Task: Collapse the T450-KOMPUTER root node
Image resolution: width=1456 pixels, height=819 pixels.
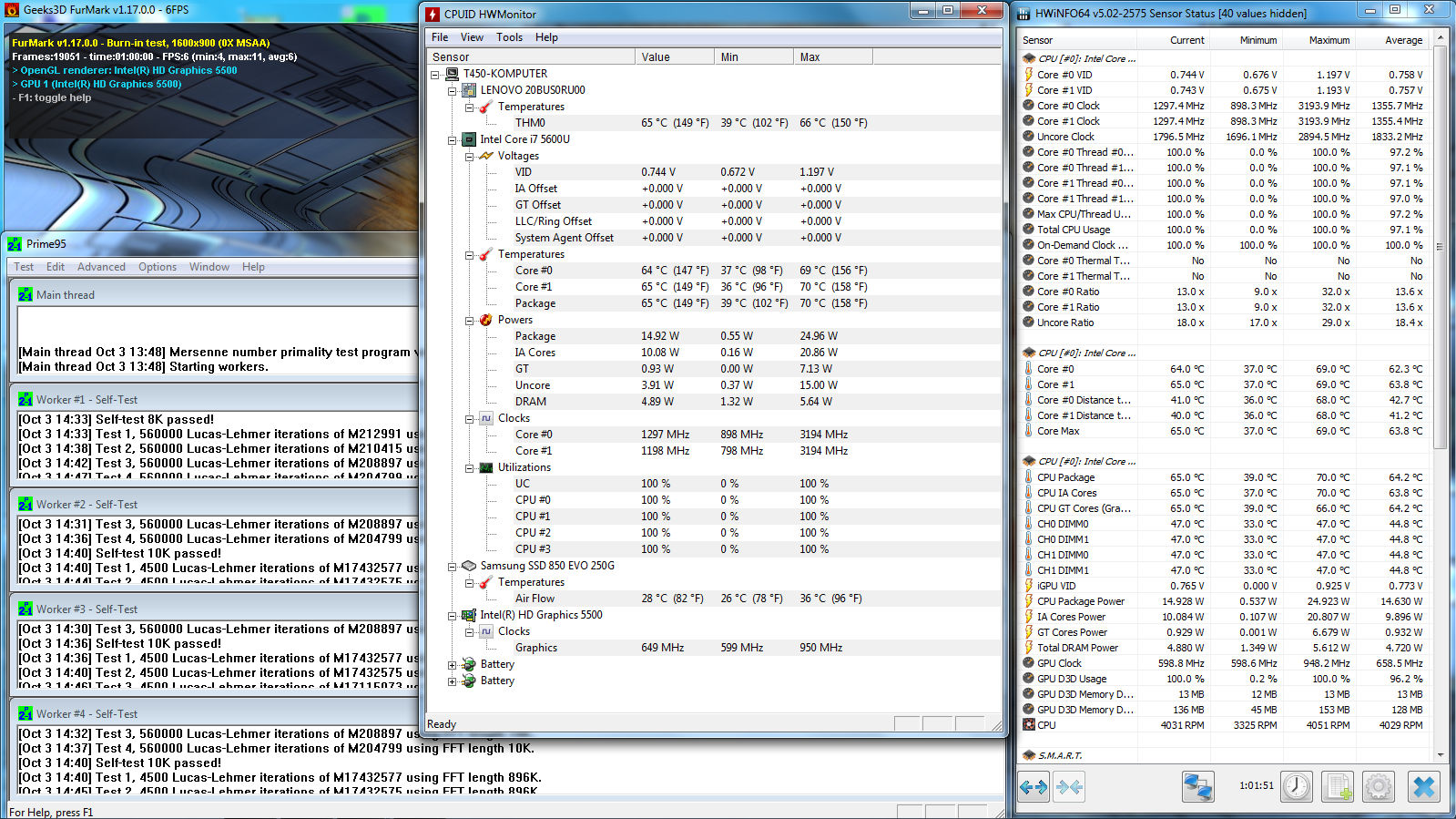Action: (x=435, y=75)
